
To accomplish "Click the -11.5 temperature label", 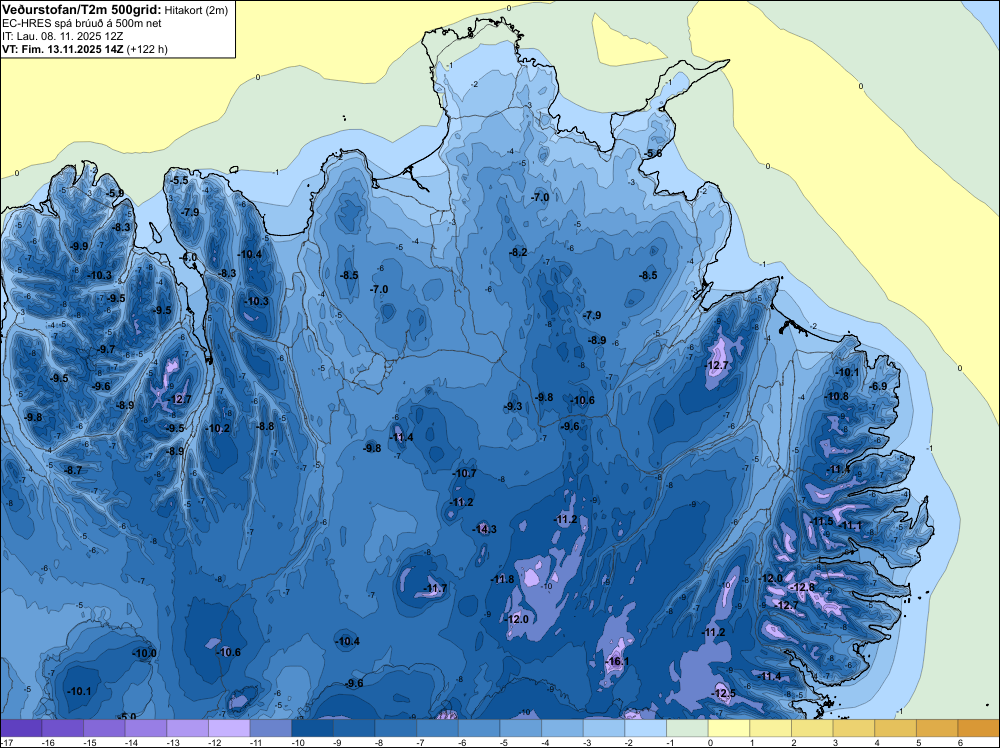I will click(821, 521).
